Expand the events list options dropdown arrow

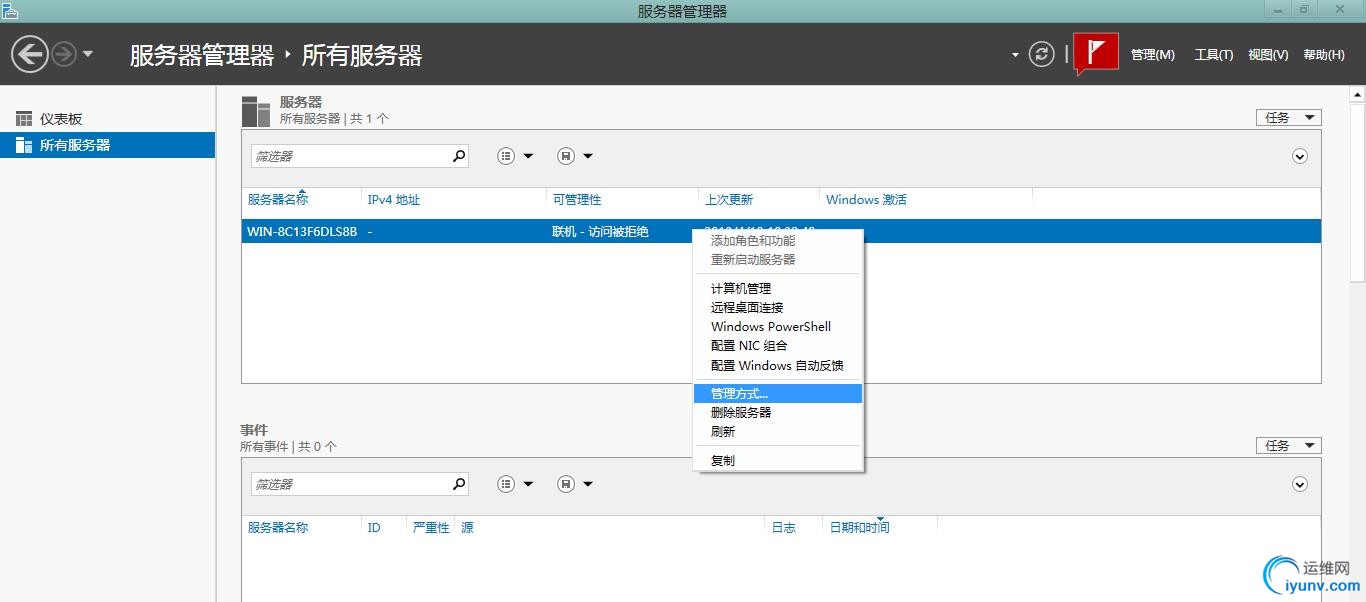pos(529,484)
